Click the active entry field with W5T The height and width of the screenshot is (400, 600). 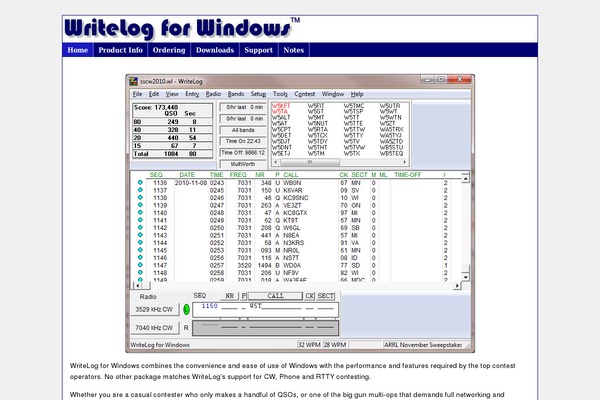[x=266, y=310]
